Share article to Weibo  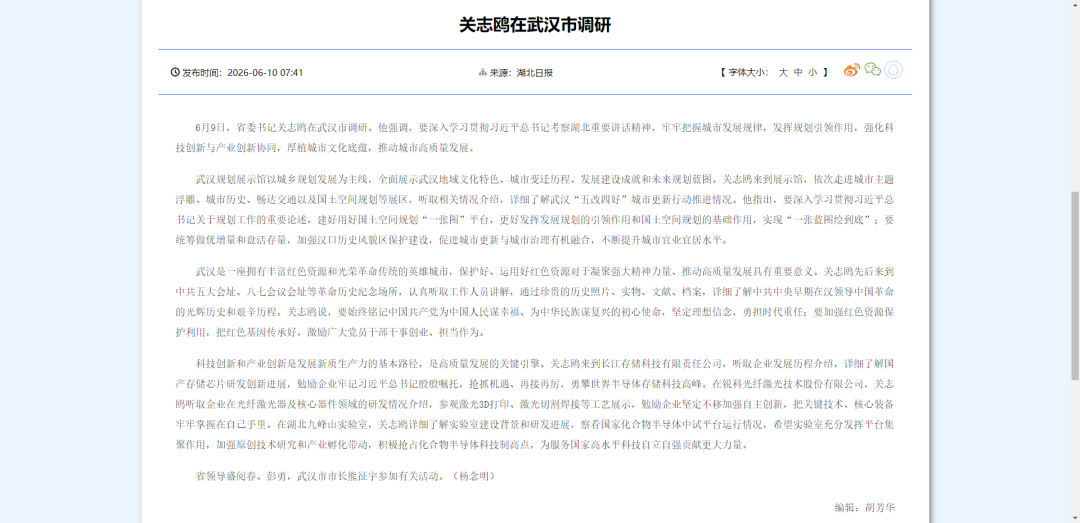(852, 70)
